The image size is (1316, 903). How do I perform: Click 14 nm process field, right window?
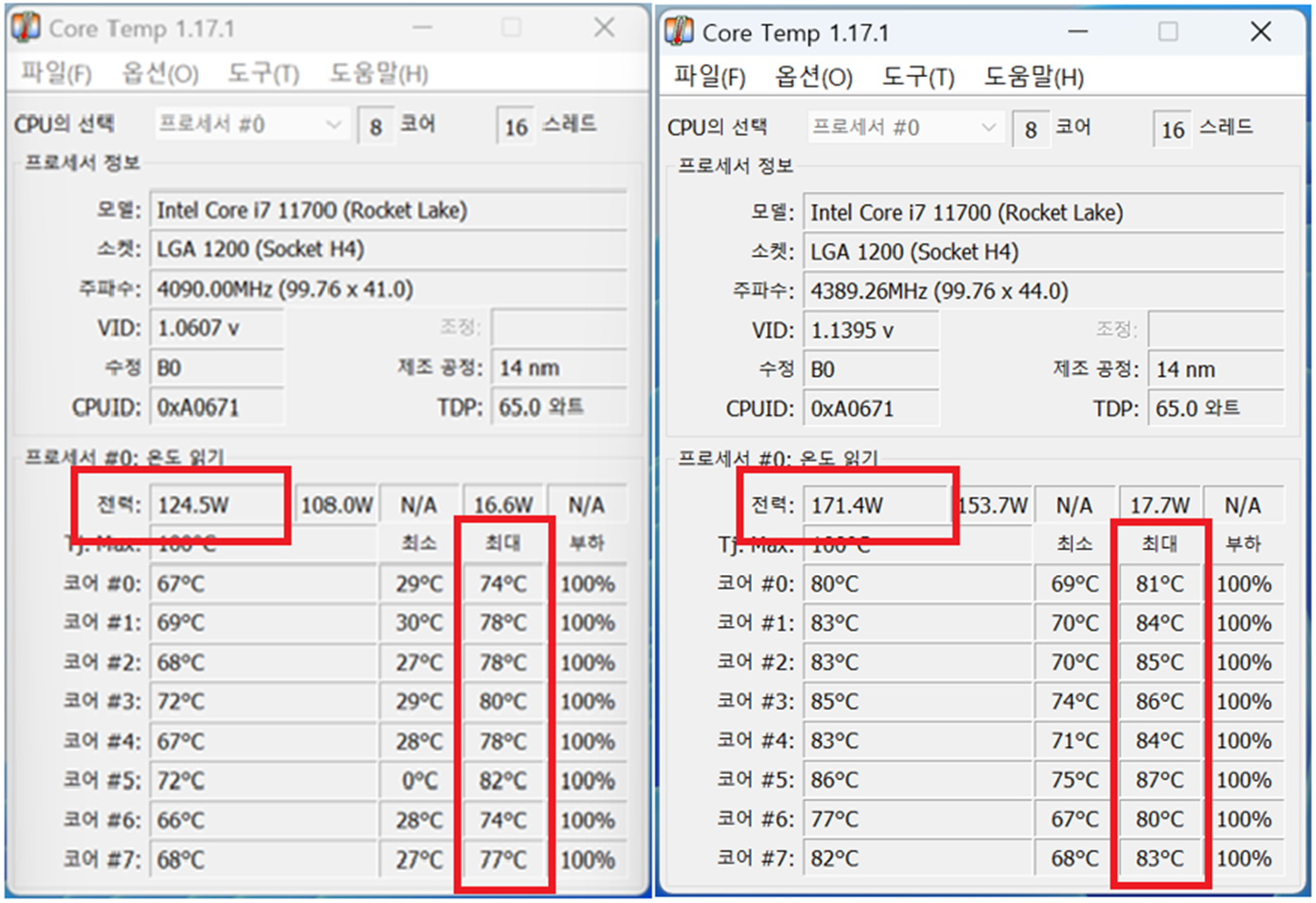pos(1216,369)
